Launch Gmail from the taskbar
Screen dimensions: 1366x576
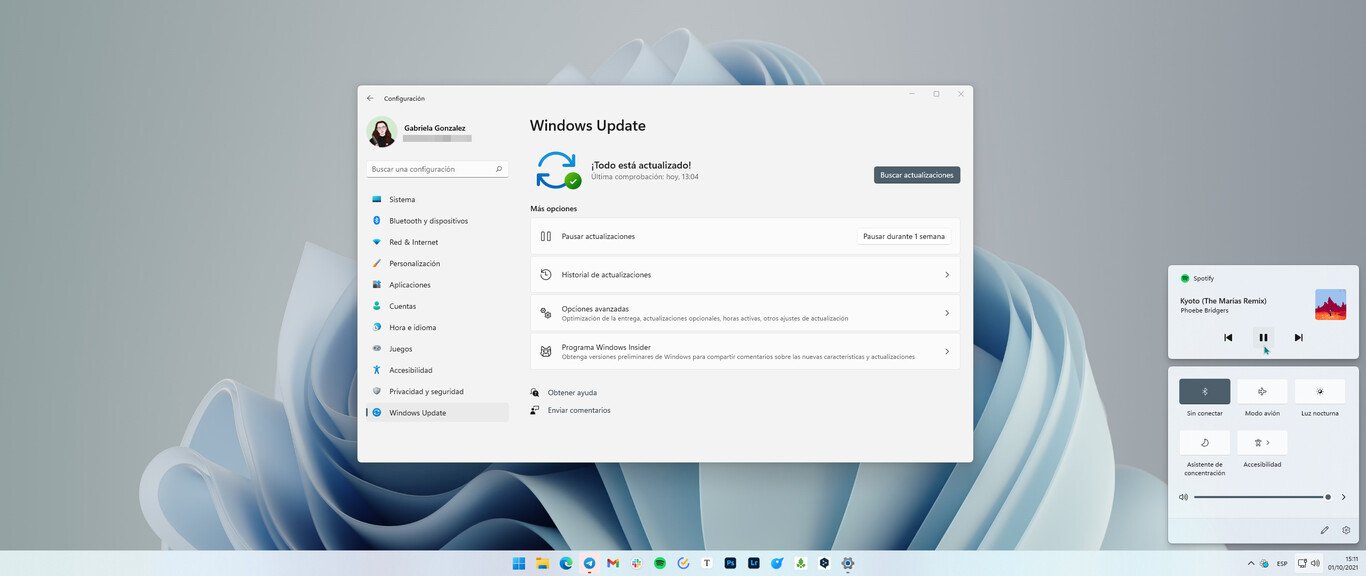613,564
